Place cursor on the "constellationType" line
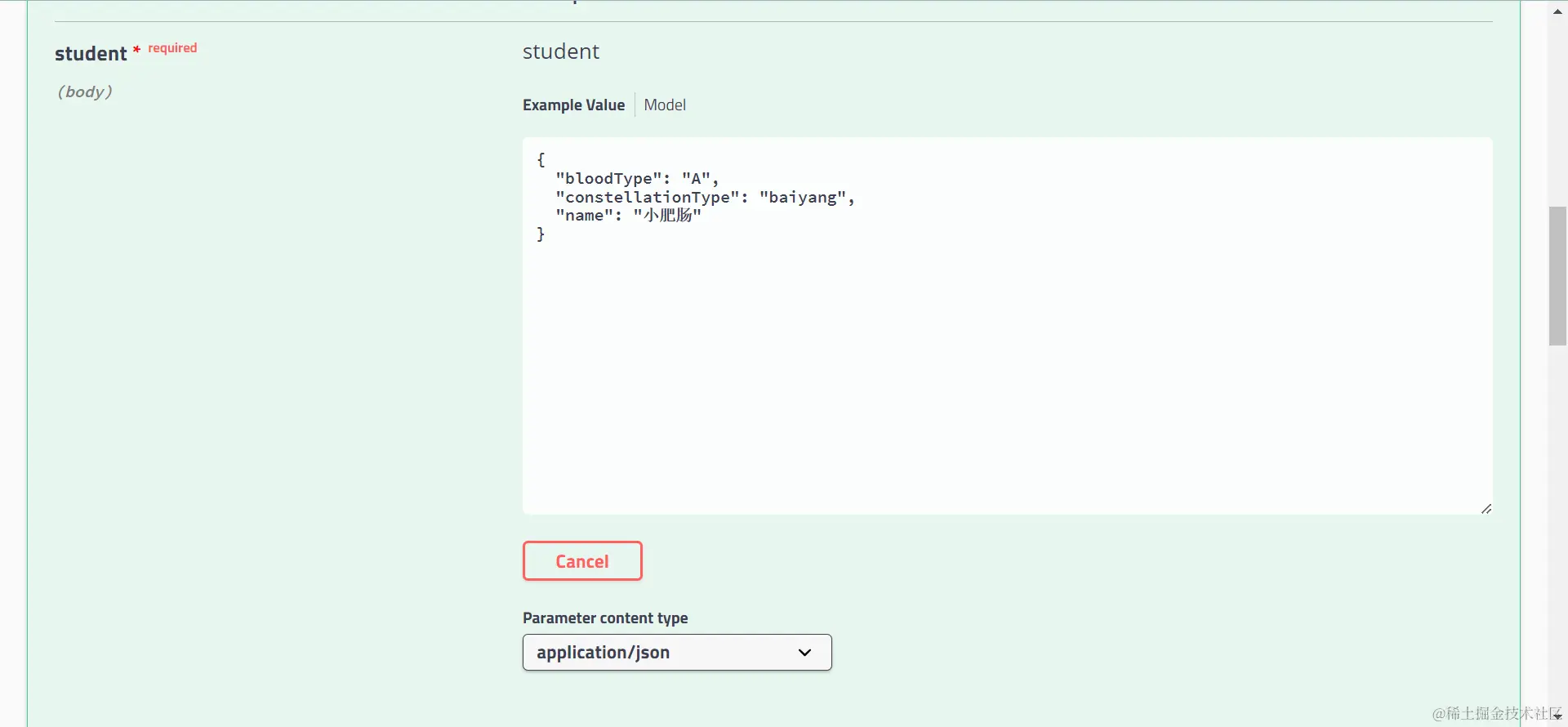This screenshot has width=1568, height=727. [x=704, y=198]
